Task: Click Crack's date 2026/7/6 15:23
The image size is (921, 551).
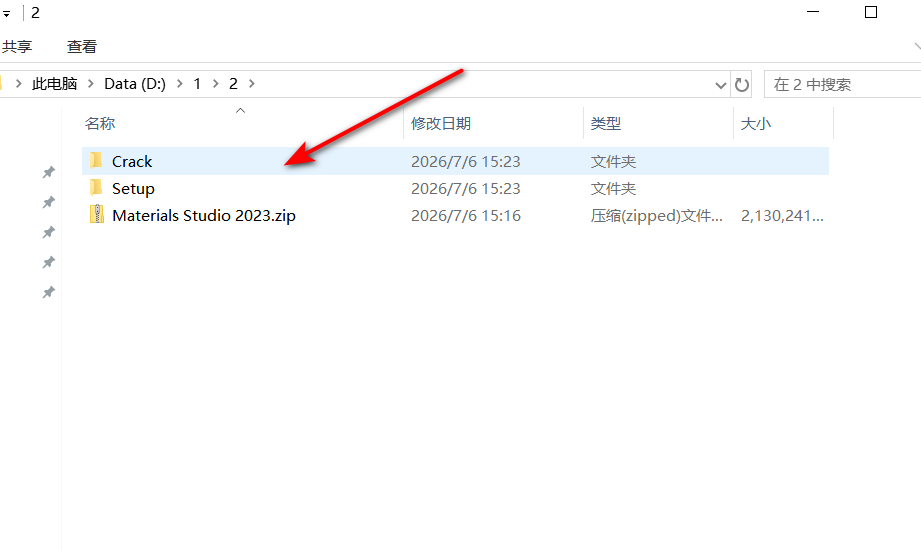Action: click(466, 161)
